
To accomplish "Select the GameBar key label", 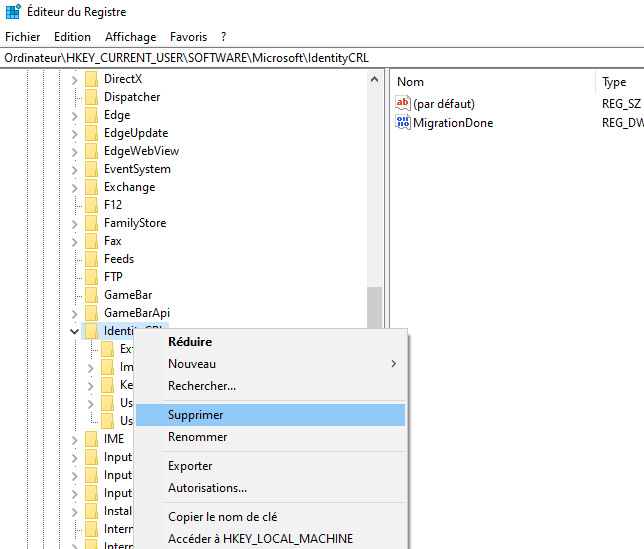I will pos(128,295).
